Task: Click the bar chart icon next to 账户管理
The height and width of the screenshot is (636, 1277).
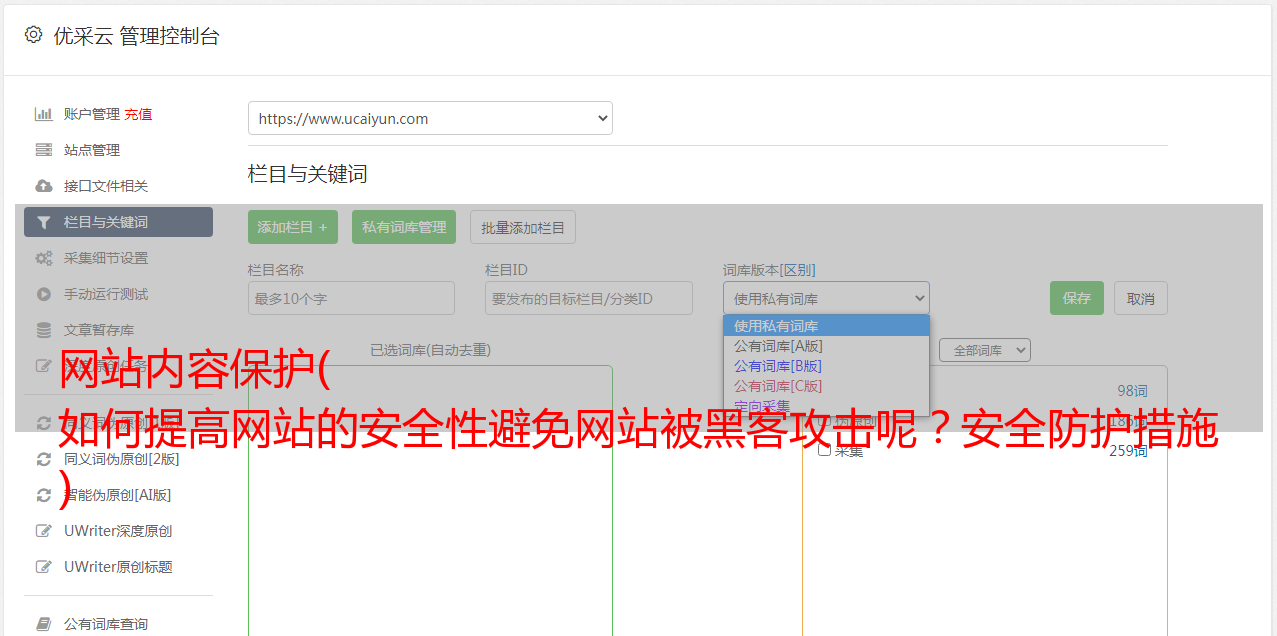Action: [44, 114]
